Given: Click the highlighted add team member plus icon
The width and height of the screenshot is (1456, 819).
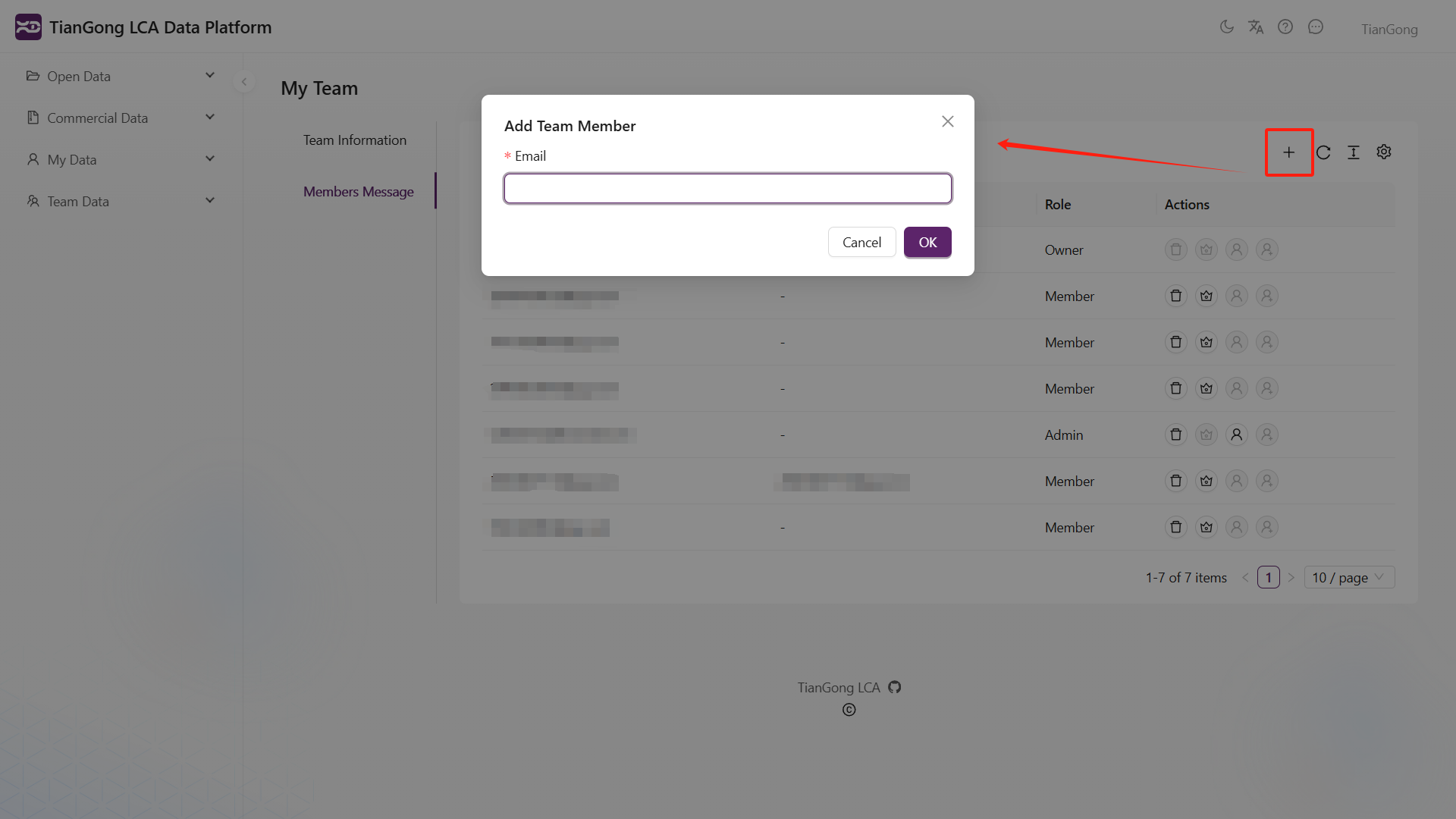Looking at the screenshot, I should point(1288,152).
